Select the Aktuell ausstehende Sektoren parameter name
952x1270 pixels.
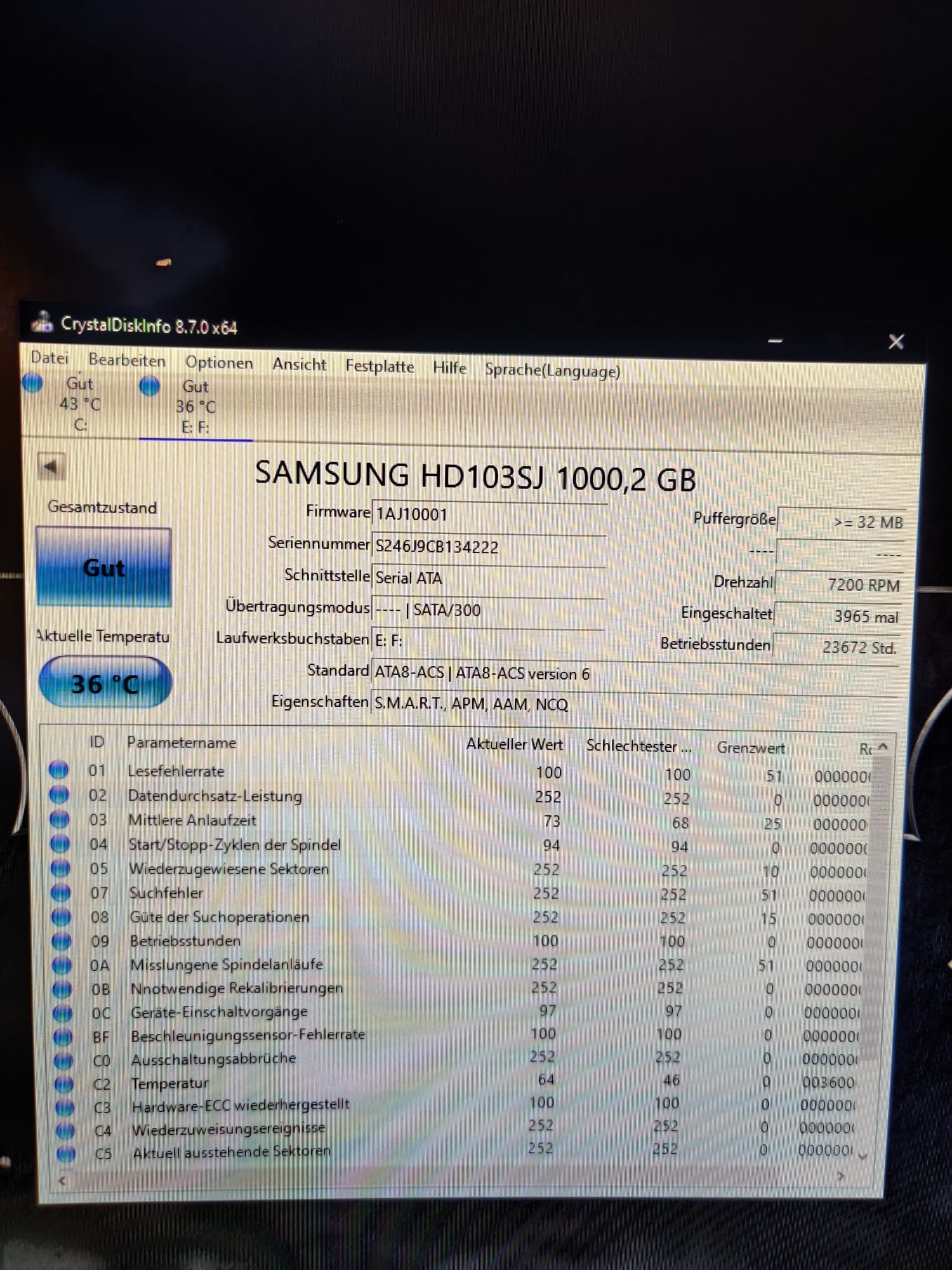[232, 1151]
